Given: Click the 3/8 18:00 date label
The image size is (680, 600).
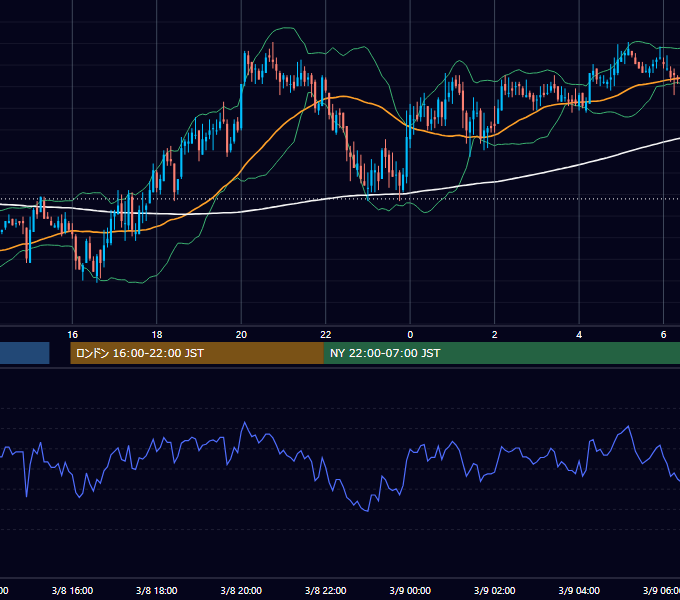Looking at the screenshot, I should click(x=157, y=590).
